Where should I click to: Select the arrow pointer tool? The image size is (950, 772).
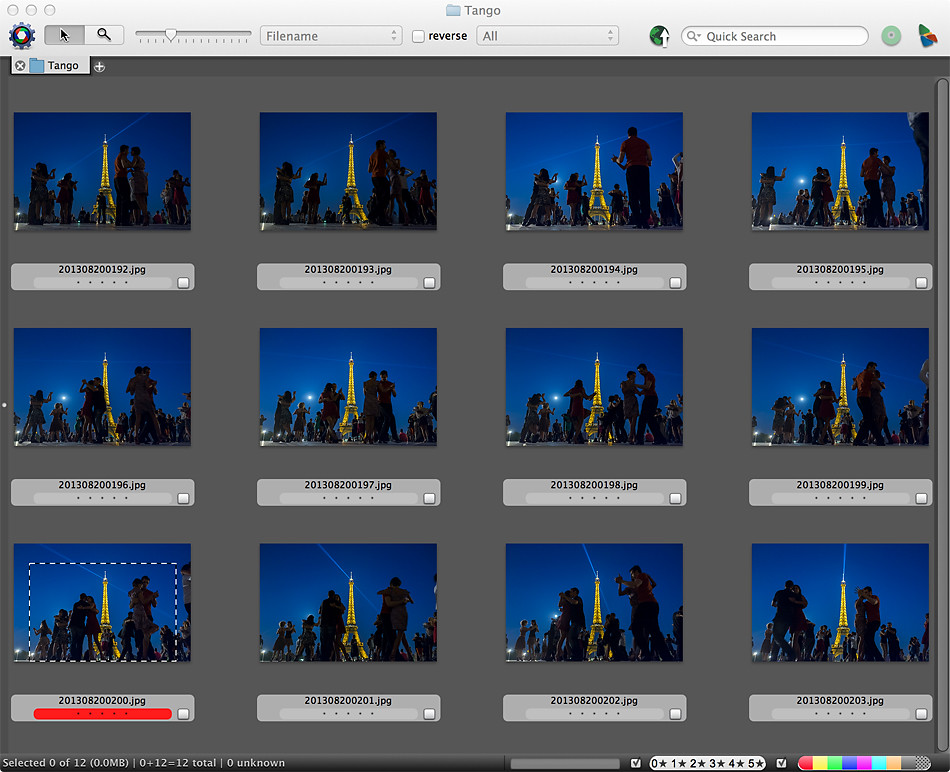pos(64,35)
